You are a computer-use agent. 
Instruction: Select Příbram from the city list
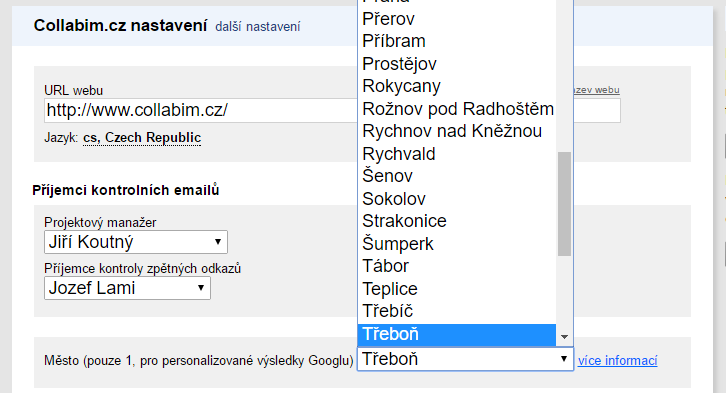pyautogui.click(x=457, y=41)
